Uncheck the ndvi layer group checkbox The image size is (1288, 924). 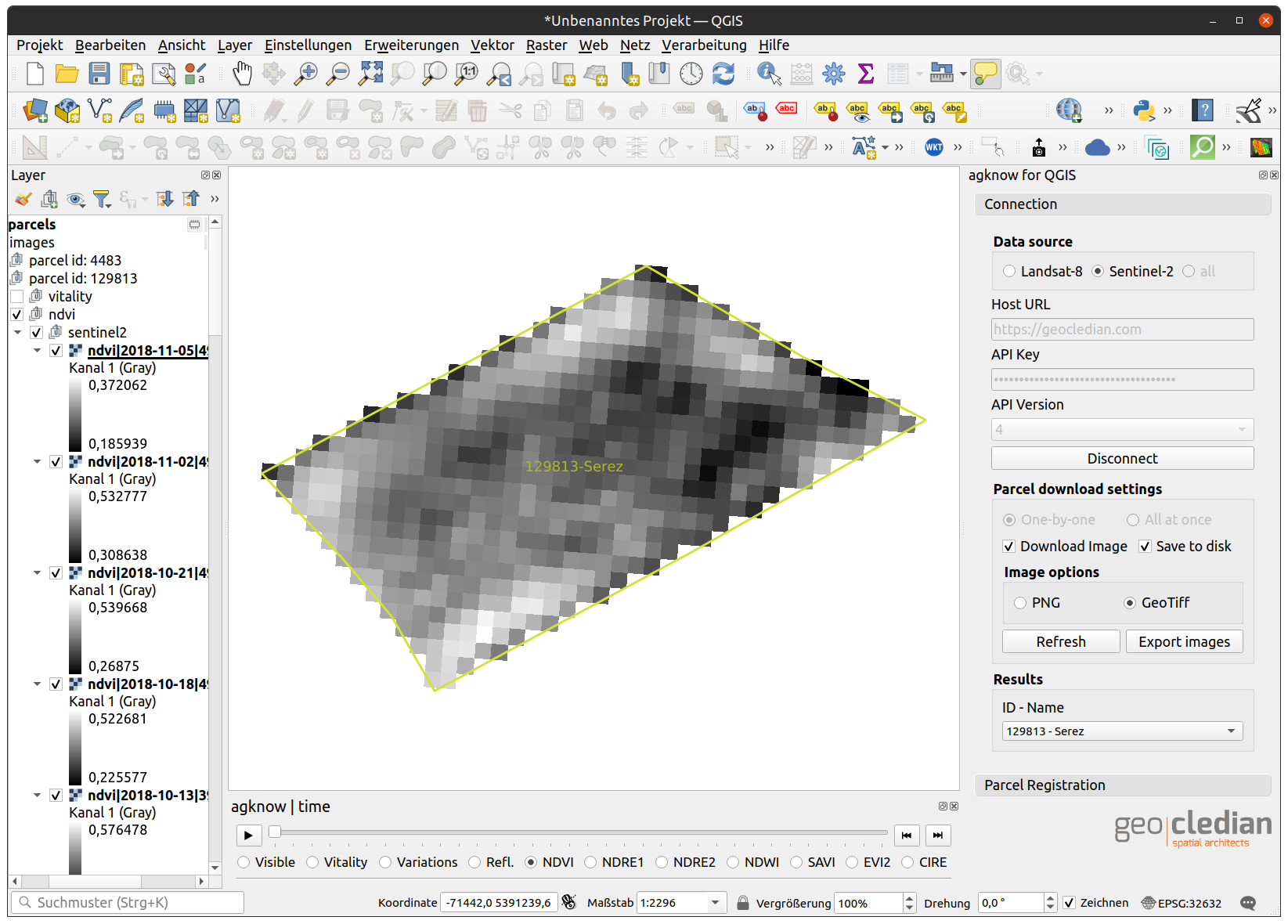click(16, 315)
